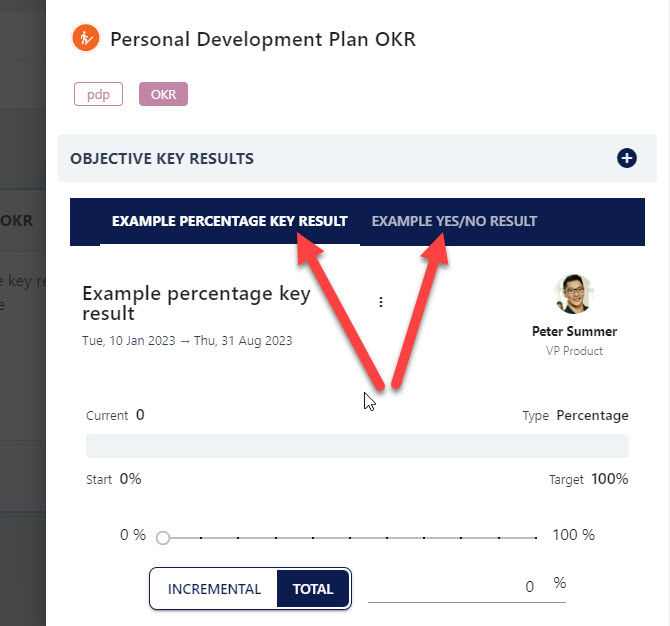Image resolution: width=670 pixels, height=626 pixels.
Task: Switch to Example Yes/No Result tab
Action: click(454, 221)
